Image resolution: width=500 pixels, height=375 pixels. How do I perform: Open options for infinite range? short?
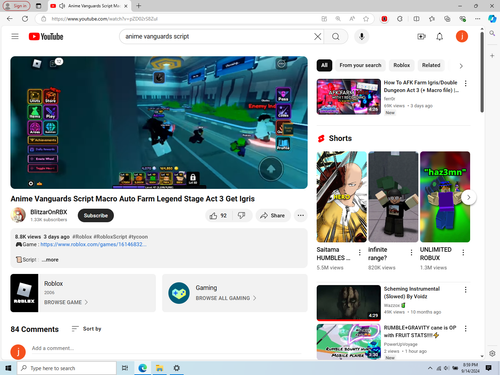click(x=411, y=253)
